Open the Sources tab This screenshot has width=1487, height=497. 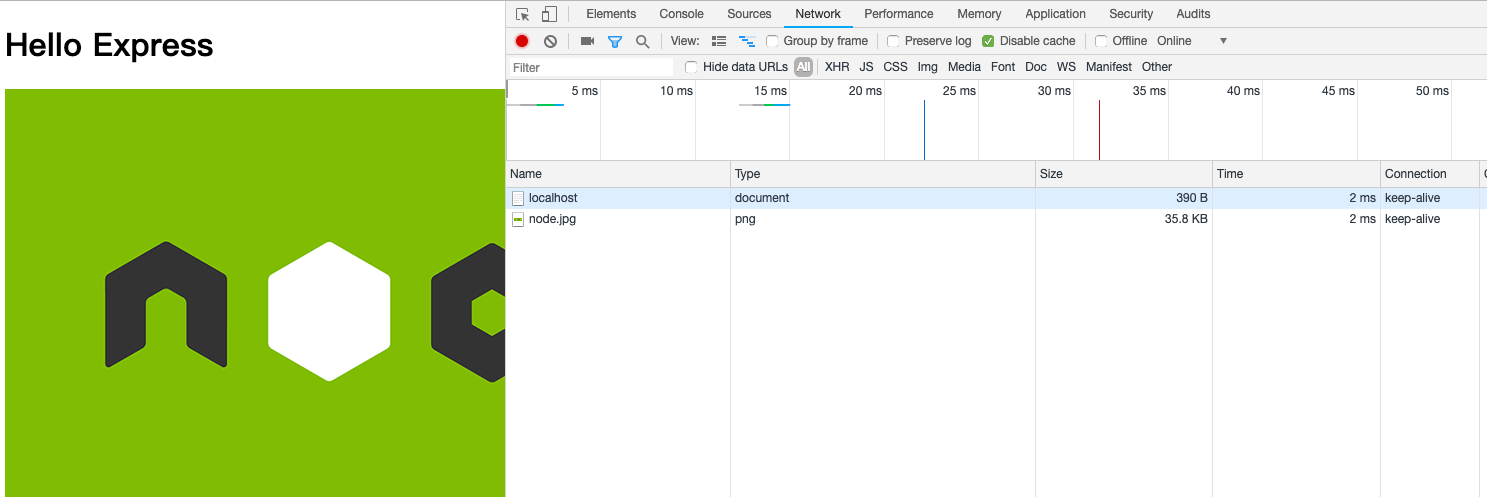pyautogui.click(x=749, y=14)
